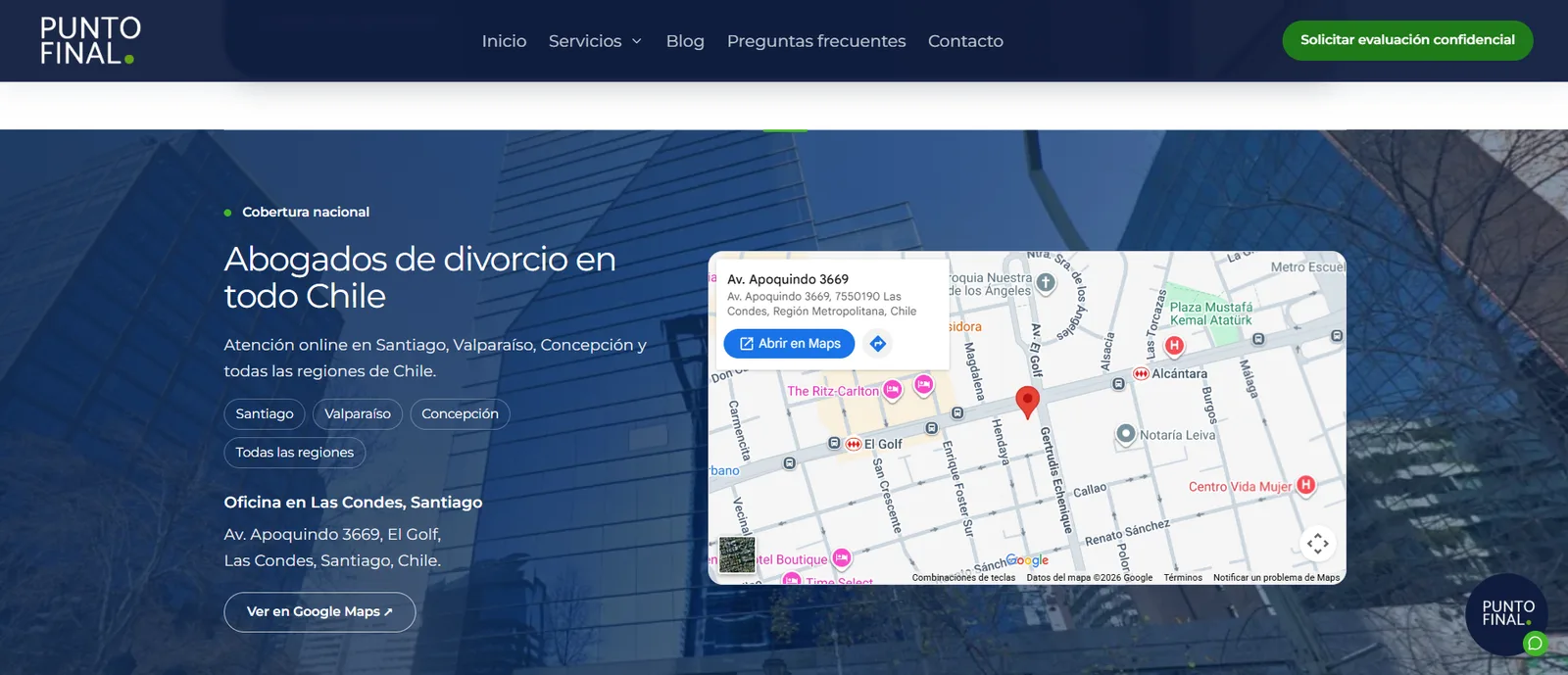
Task: Click the Plaza Mustafá Kemal Atatürk label
Action: pos(1211,313)
